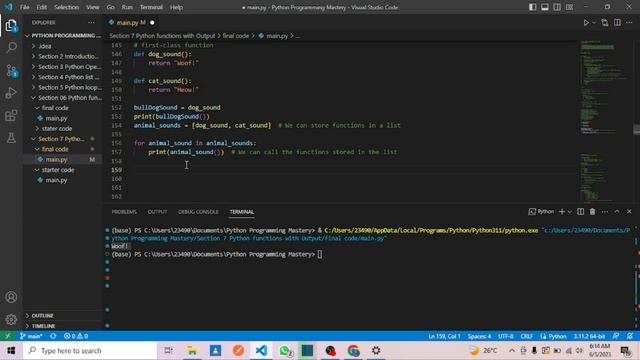Synchronize changes from status bar
This screenshot has width=640, height=360.
pyautogui.click(x=53, y=336)
